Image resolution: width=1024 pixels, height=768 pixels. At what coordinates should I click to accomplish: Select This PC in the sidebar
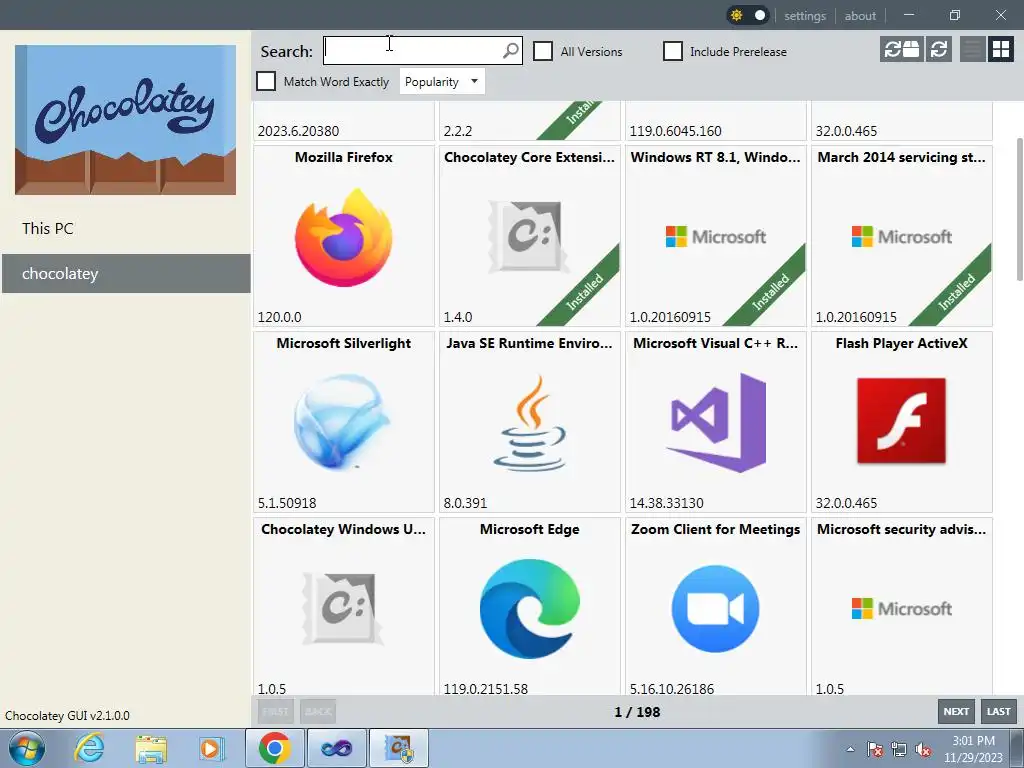(x=126, y=229)
